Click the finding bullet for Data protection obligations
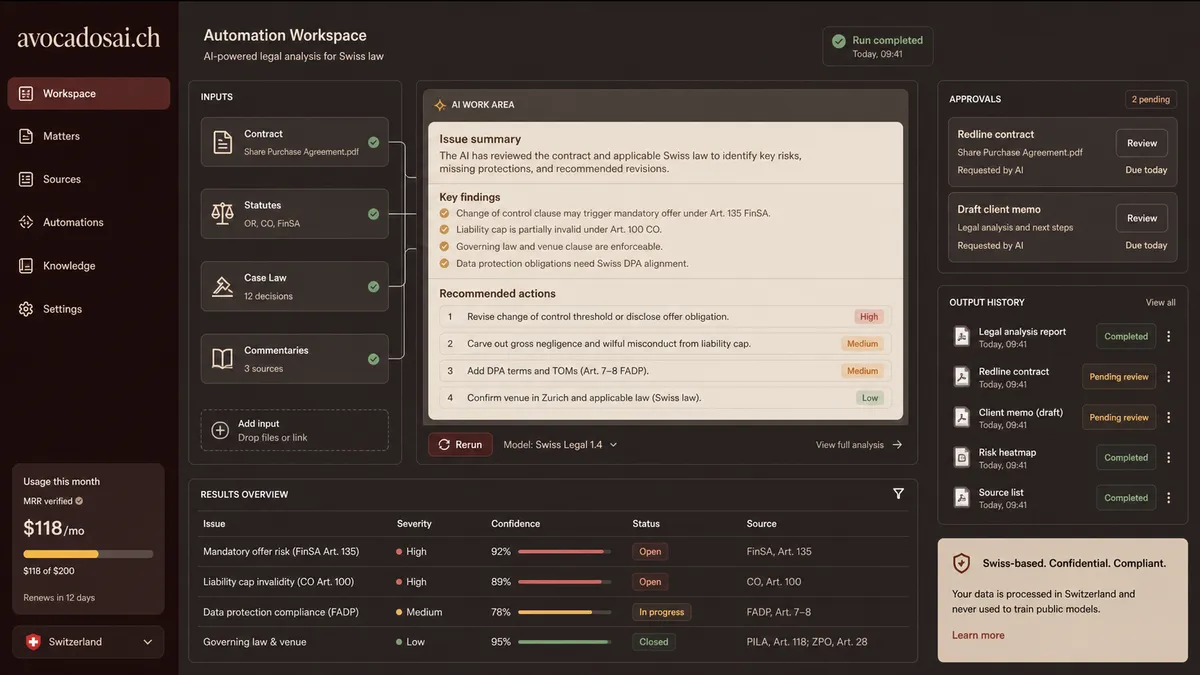This screenshot has width=1200, height=675. click(444, 264)
